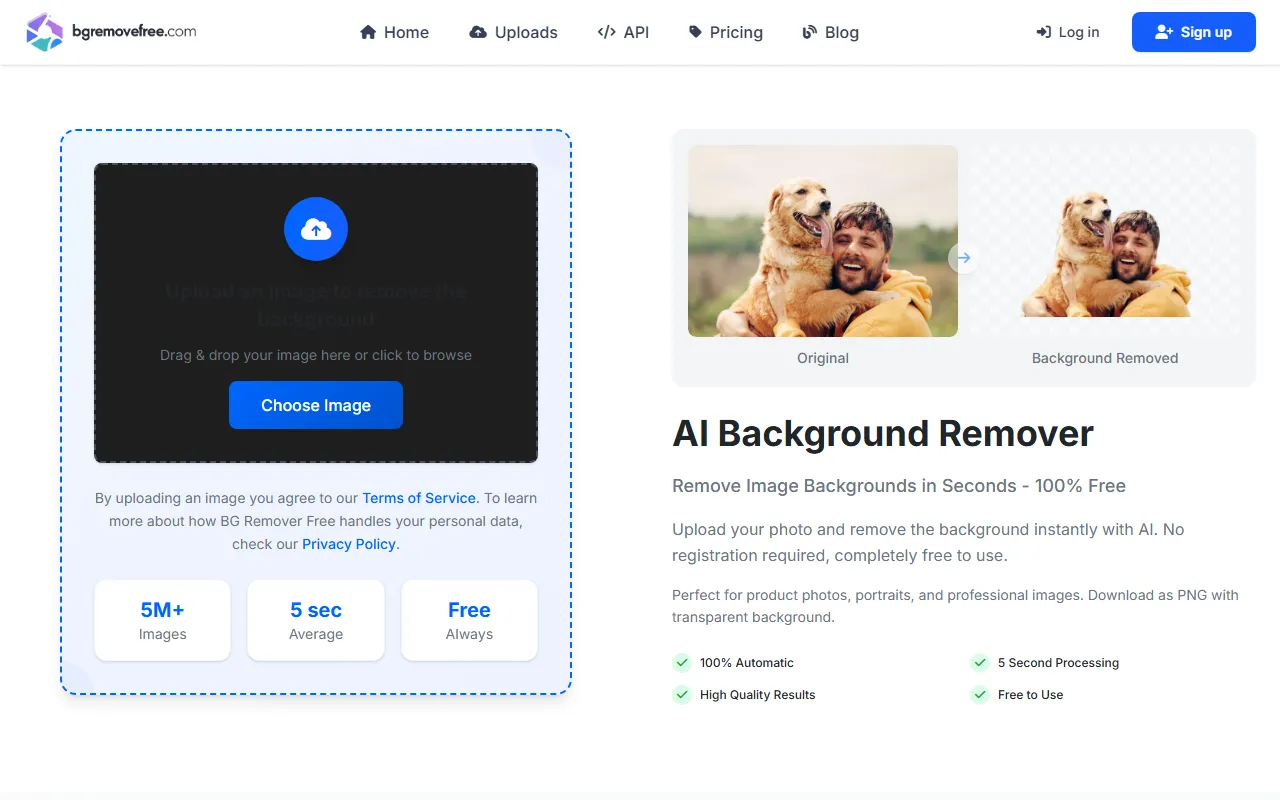The image size is (1280, 800).
Task: Go to the Uploads menu item
Action: click(x=526, y=32)
